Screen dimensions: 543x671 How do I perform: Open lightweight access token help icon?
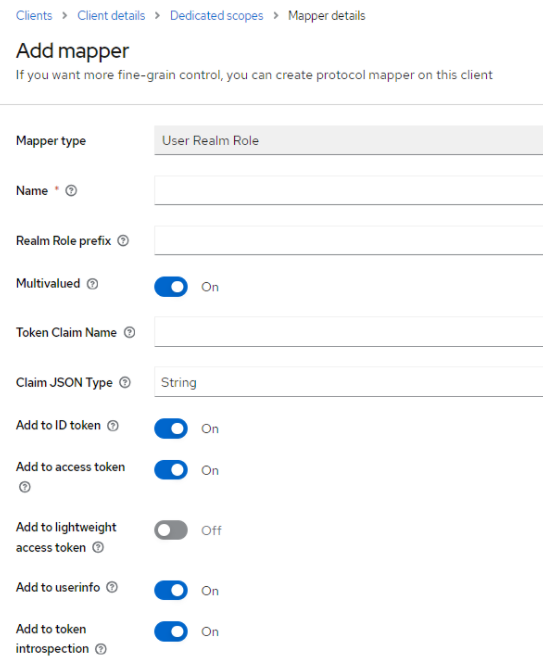[98, 547]
